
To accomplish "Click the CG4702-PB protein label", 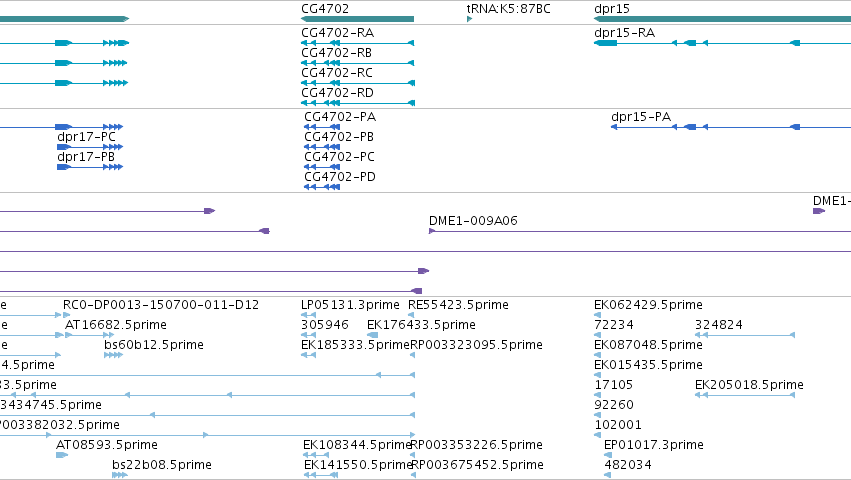I will click(x=339, y=137).
